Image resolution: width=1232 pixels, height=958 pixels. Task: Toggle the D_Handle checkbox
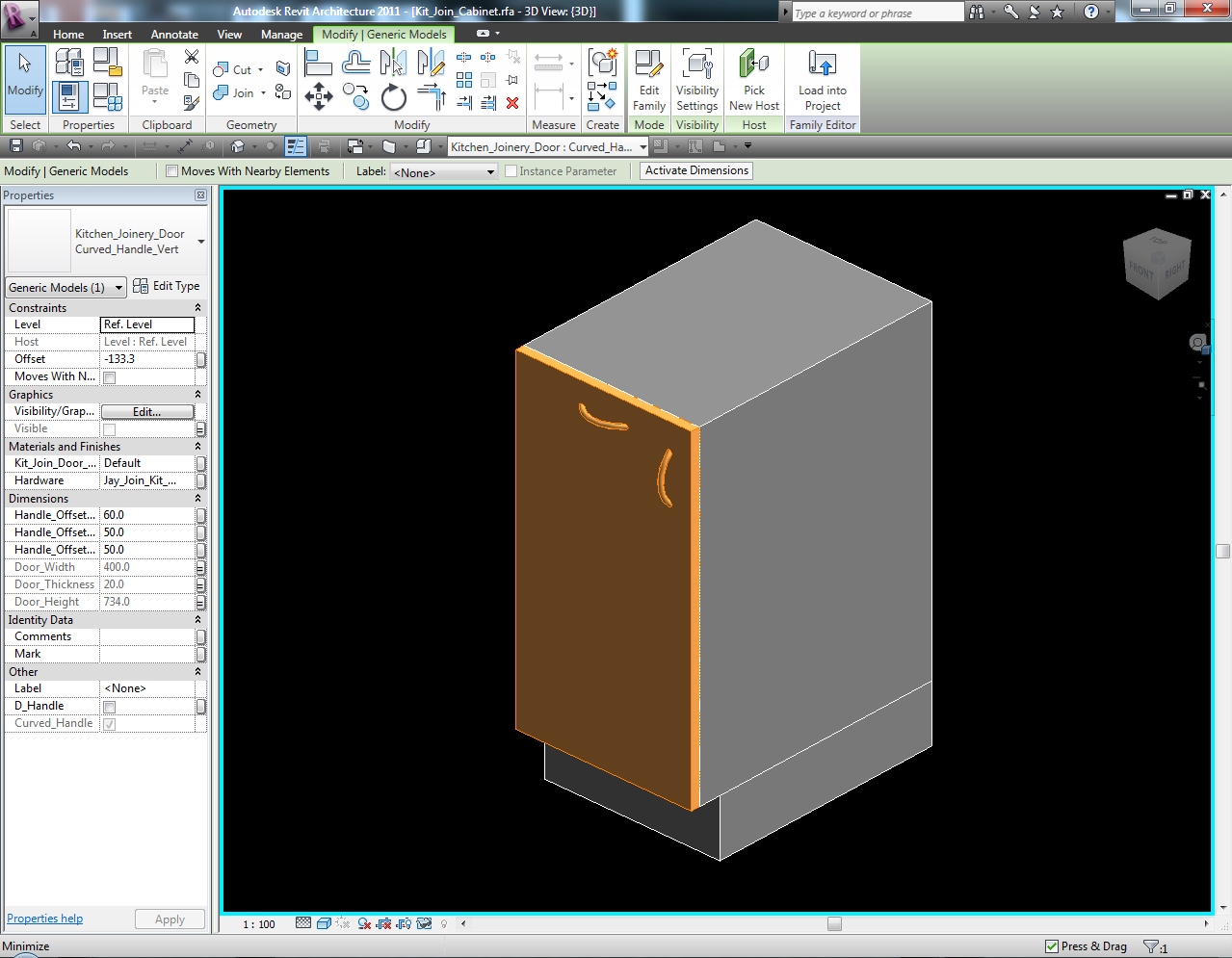point(110,707)
